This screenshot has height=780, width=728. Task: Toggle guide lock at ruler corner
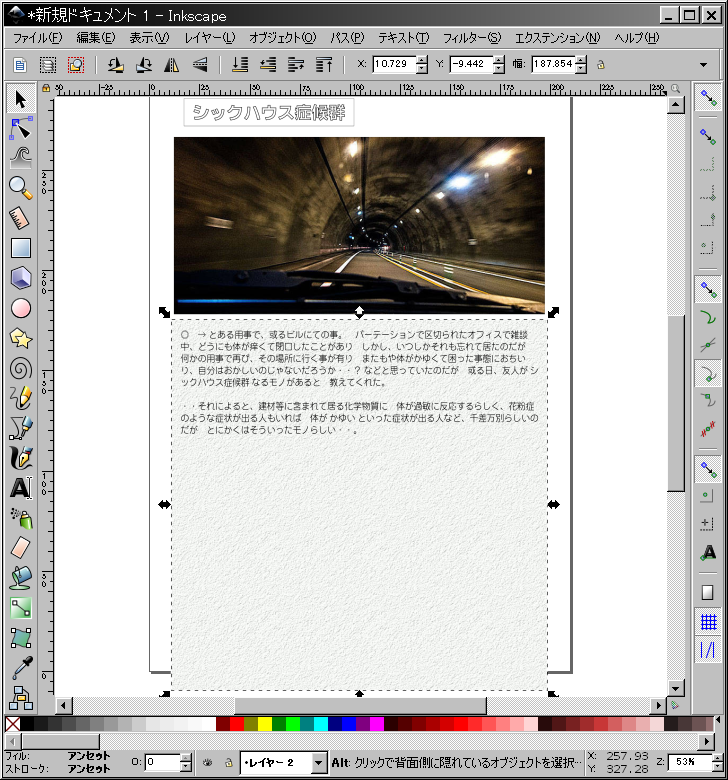[x=46, y=88]
